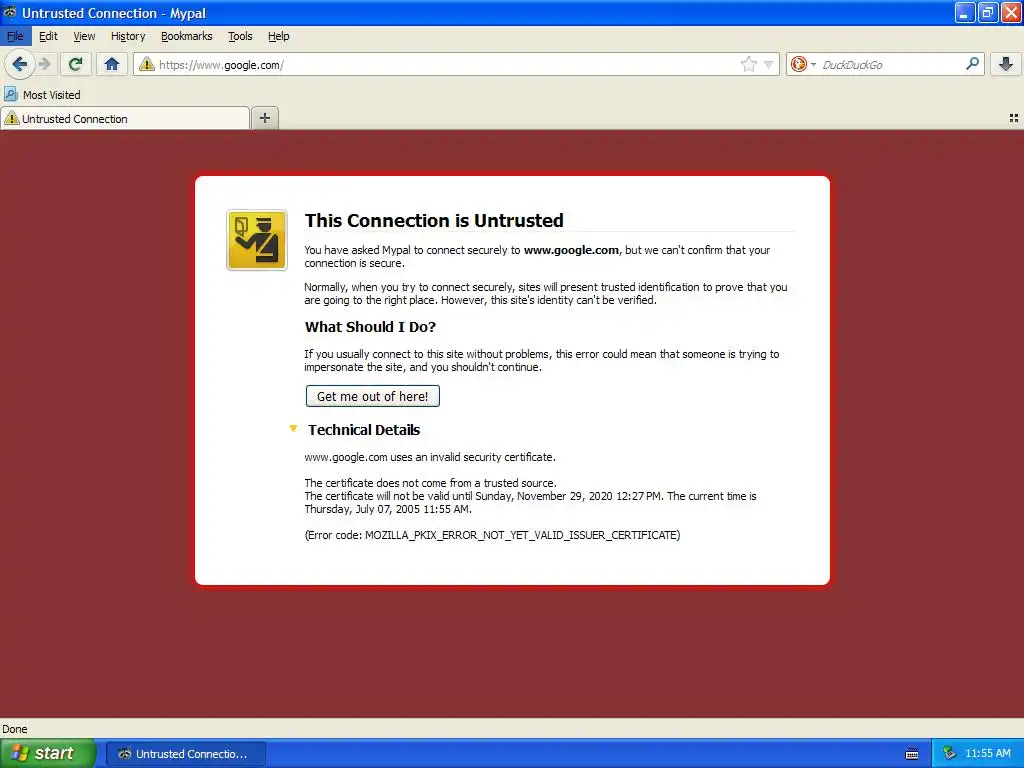The width and height of the screenshot is (1024, 768).
Task: Open the Bookmarks menu
Action: (187, 37)
